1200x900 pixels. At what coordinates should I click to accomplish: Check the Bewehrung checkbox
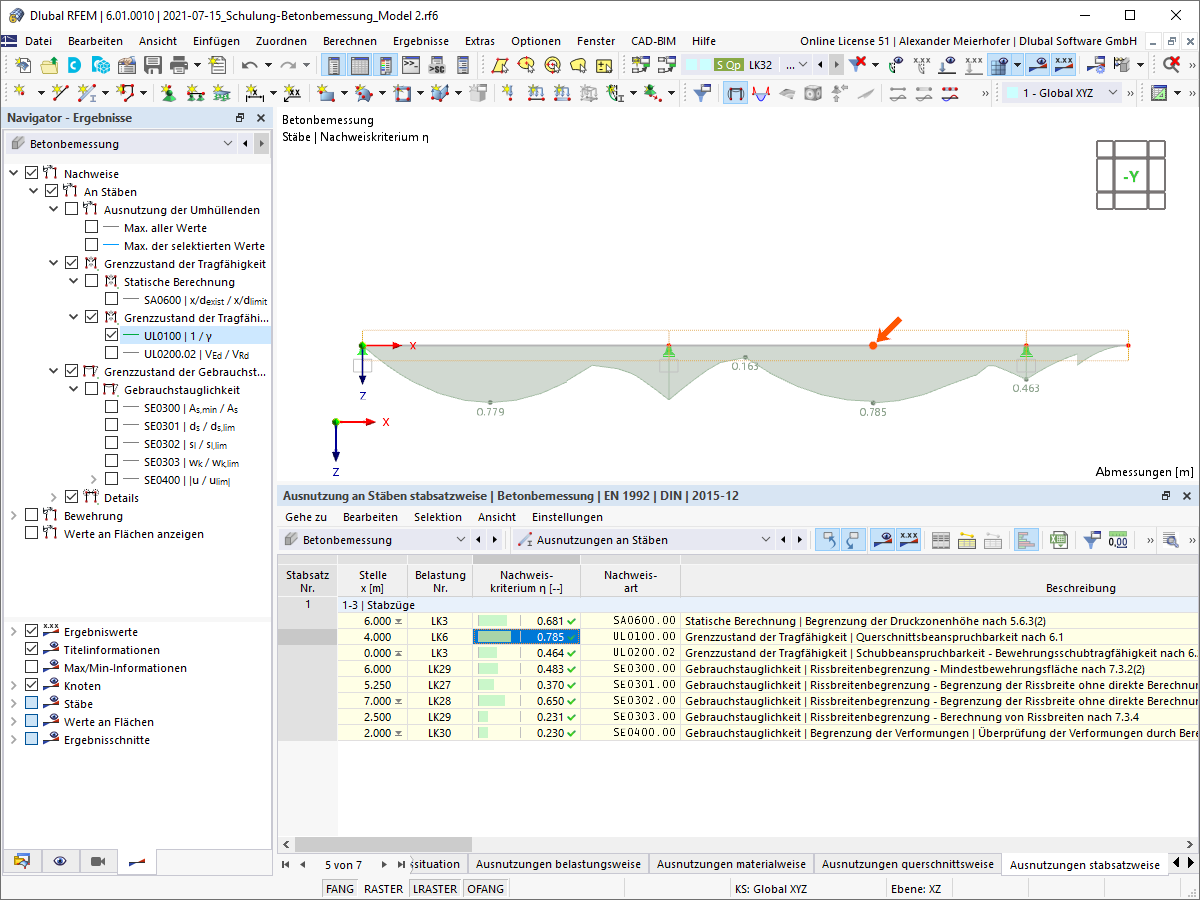[x=31, y=516]
